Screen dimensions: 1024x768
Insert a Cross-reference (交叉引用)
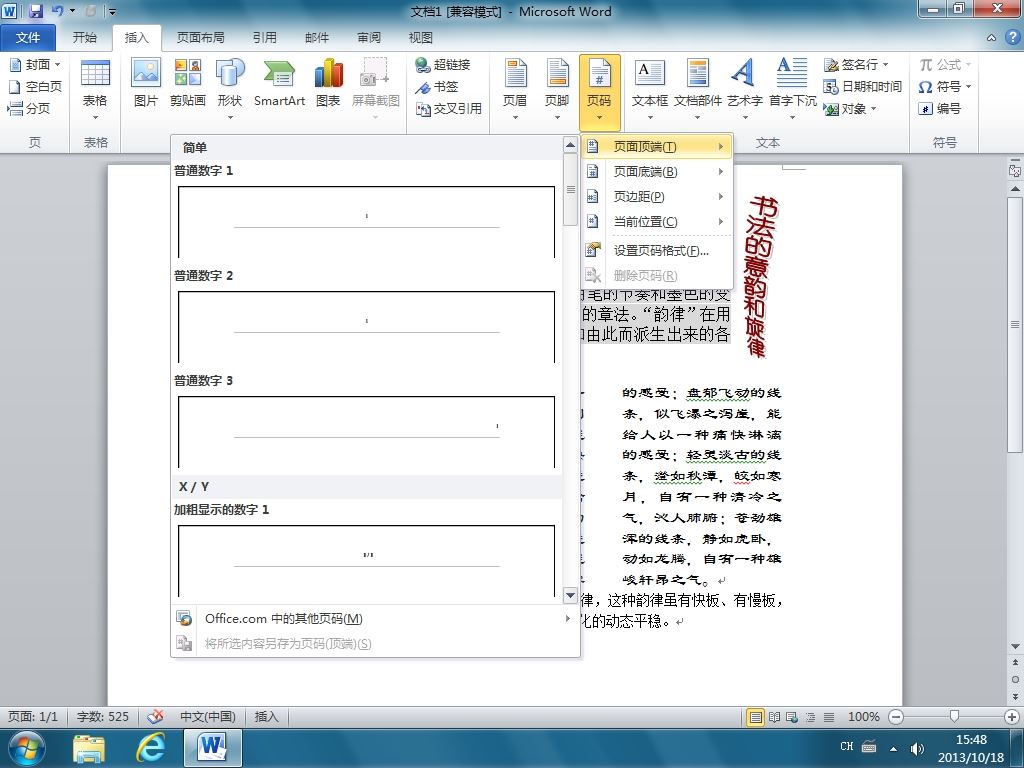[449, 108]
